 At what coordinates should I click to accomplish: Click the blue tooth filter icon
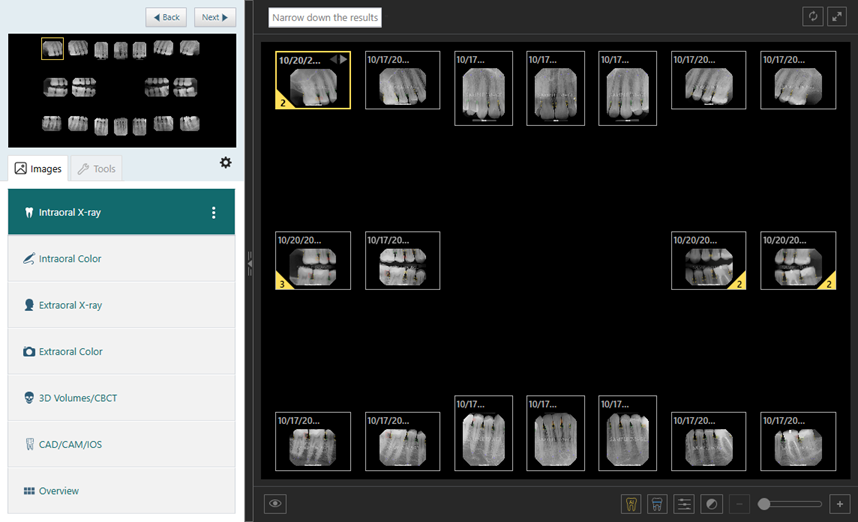coord(657,504)
